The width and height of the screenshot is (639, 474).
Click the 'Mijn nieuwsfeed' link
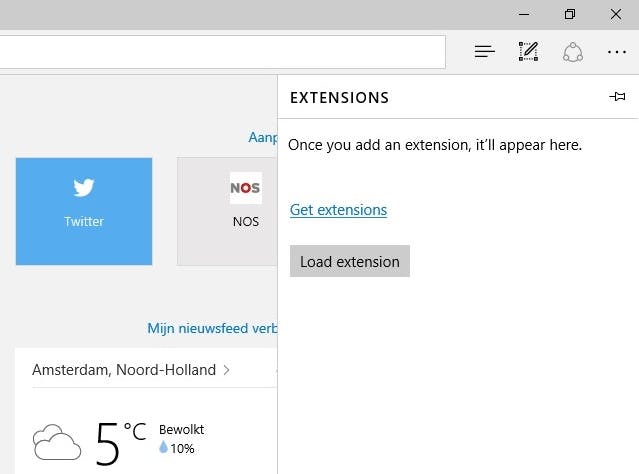(212, 328)
